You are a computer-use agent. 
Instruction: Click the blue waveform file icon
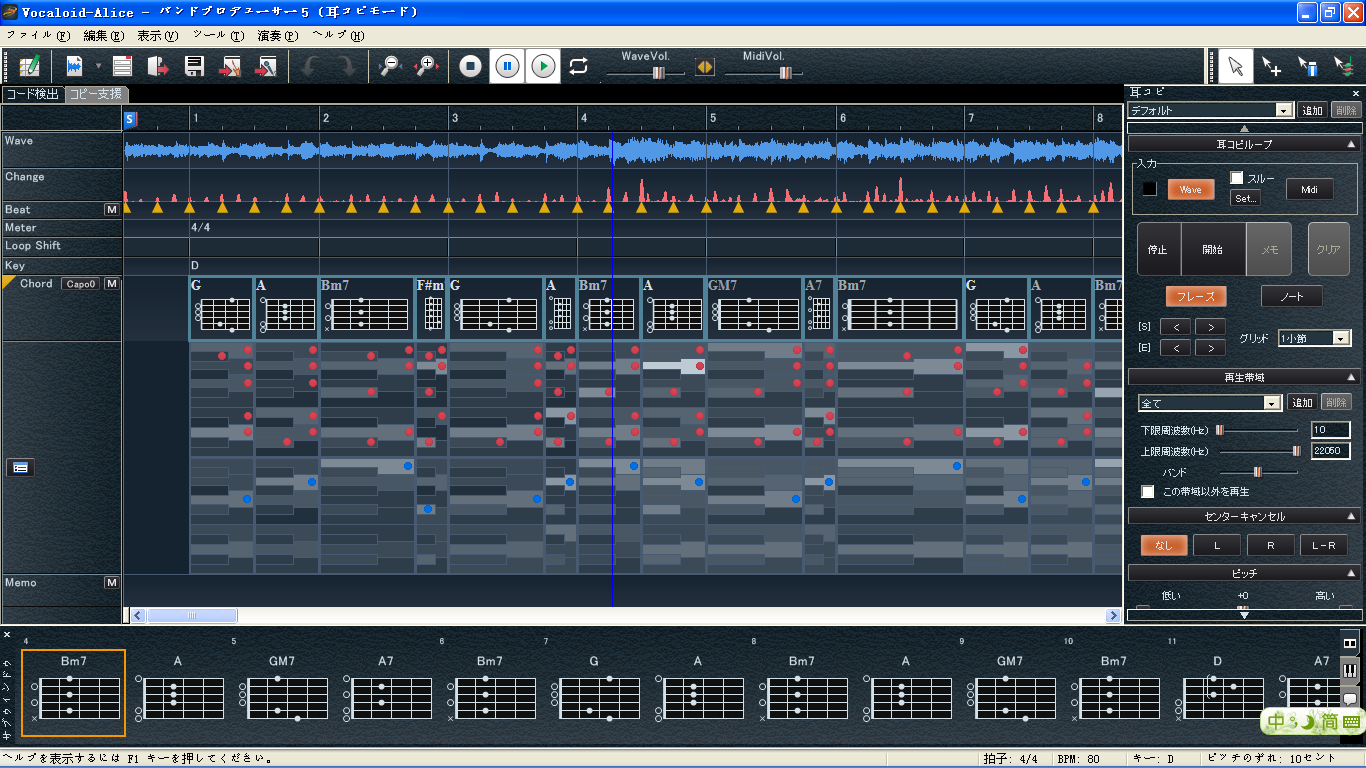pos(74,67)
